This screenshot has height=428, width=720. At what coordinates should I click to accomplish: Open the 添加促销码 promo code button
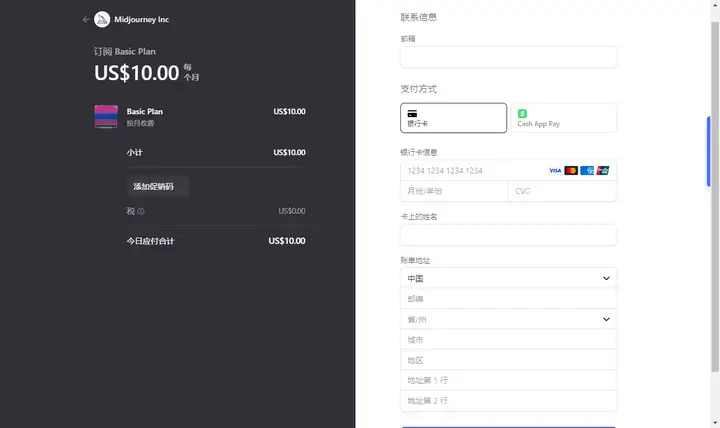pos(158,186)
